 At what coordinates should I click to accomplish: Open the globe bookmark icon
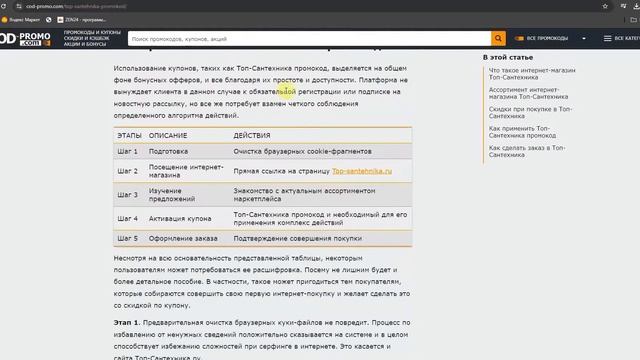[x=49, y=20]
